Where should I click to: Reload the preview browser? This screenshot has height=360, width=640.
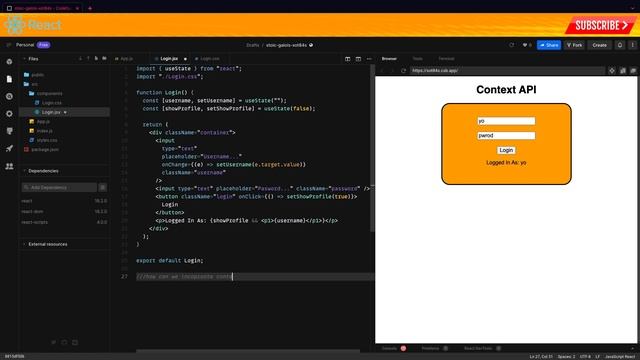(403, 71)
